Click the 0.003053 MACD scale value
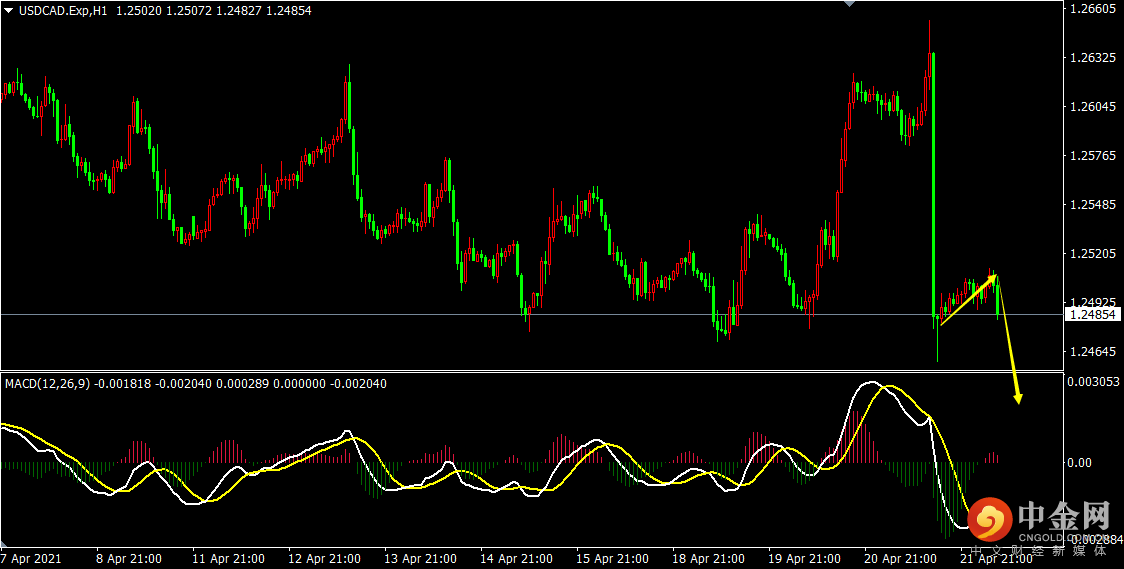This screenshot has height=569, width=1124. (x=1095, y=381)
